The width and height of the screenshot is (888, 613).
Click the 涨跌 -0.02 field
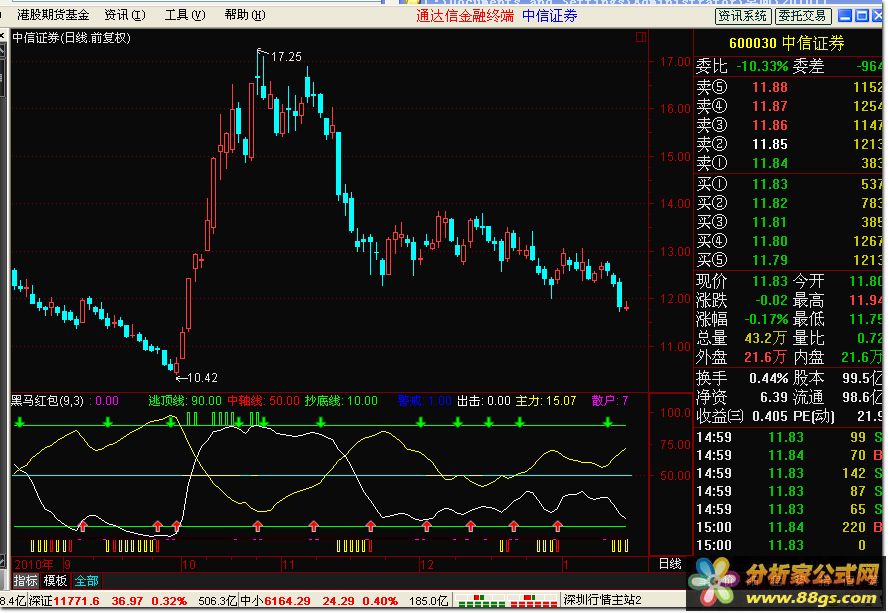(x=741, y=300)
